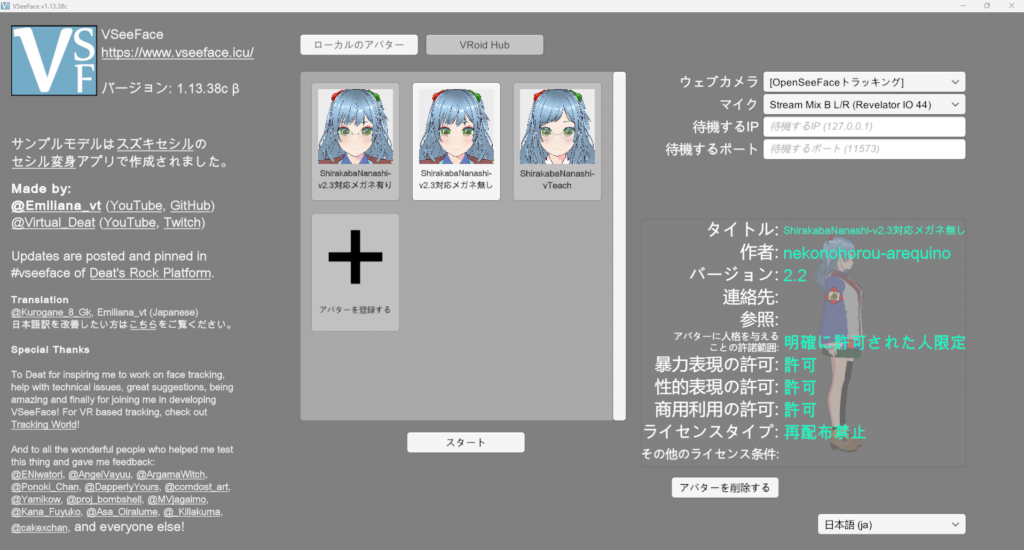Open the @_Killakuma link
Screen dimensions: 1024x550
(192, 512)
